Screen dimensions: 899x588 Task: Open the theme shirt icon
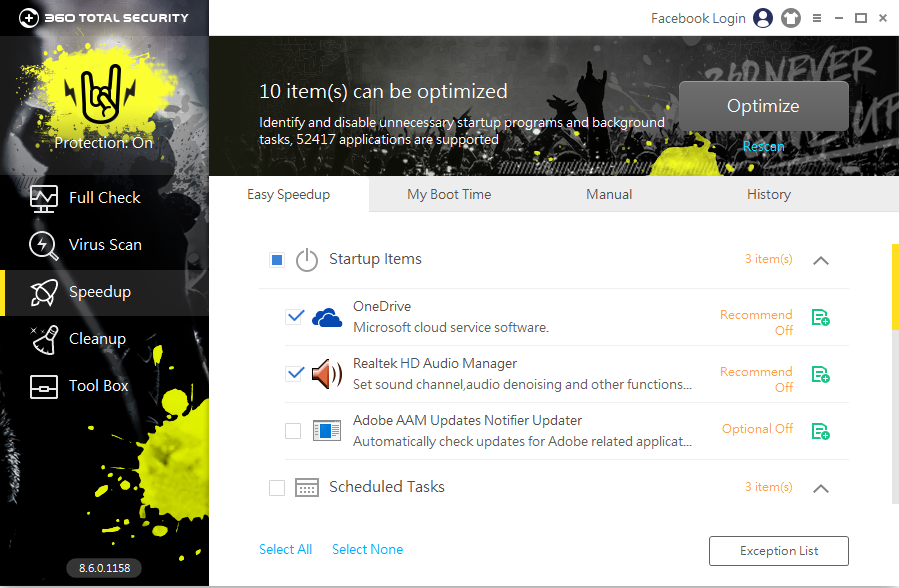[791, 18]
